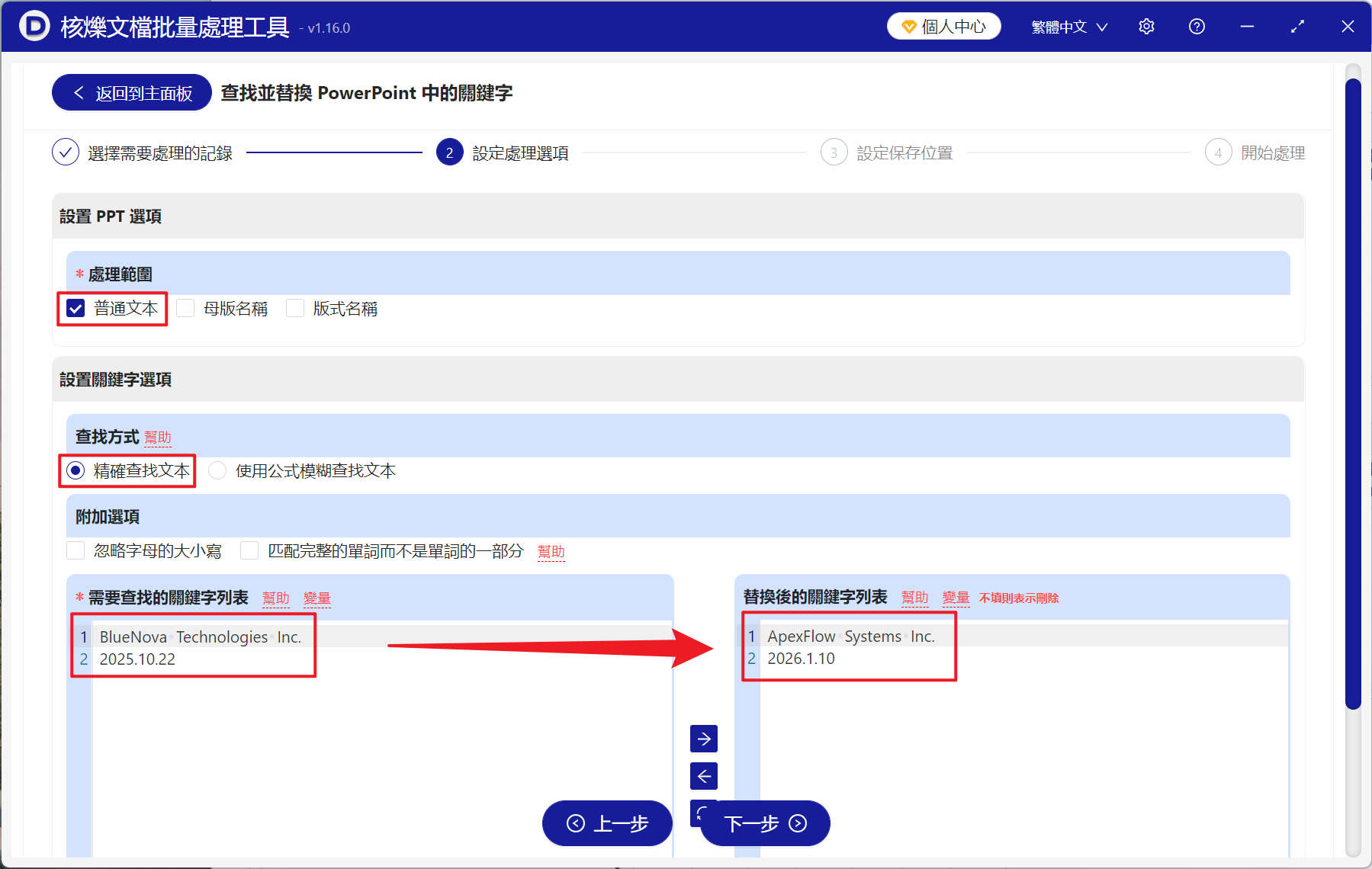Check 忽略字母的大小寫 option
This screenshot has width=1372, height=869.
click(x=75, y=550)
